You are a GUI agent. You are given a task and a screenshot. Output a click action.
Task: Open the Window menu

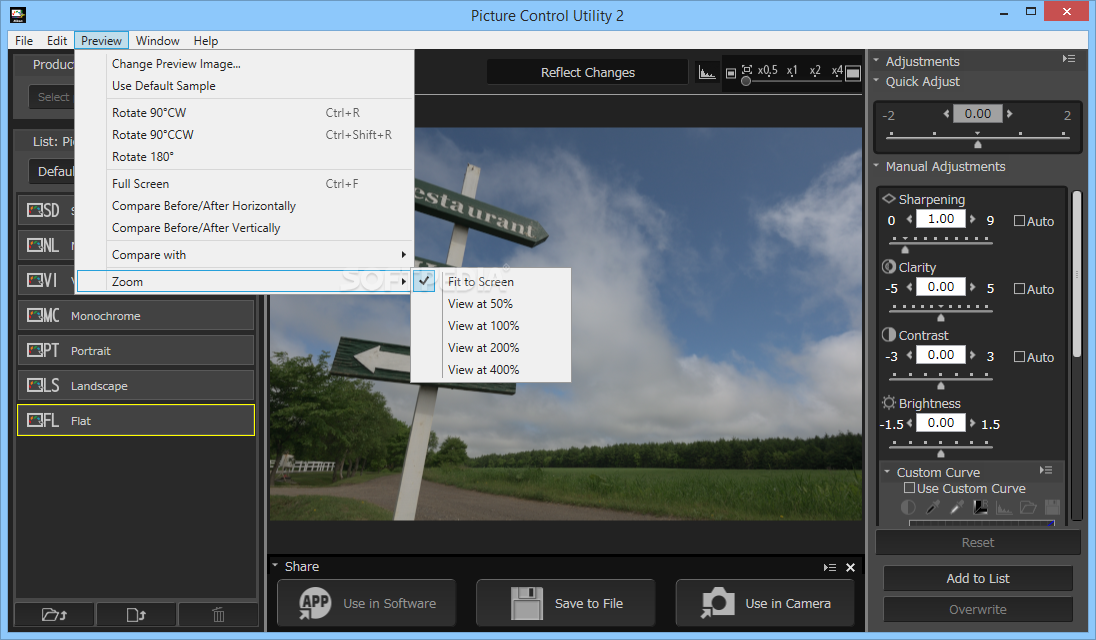tap(157, 41)
